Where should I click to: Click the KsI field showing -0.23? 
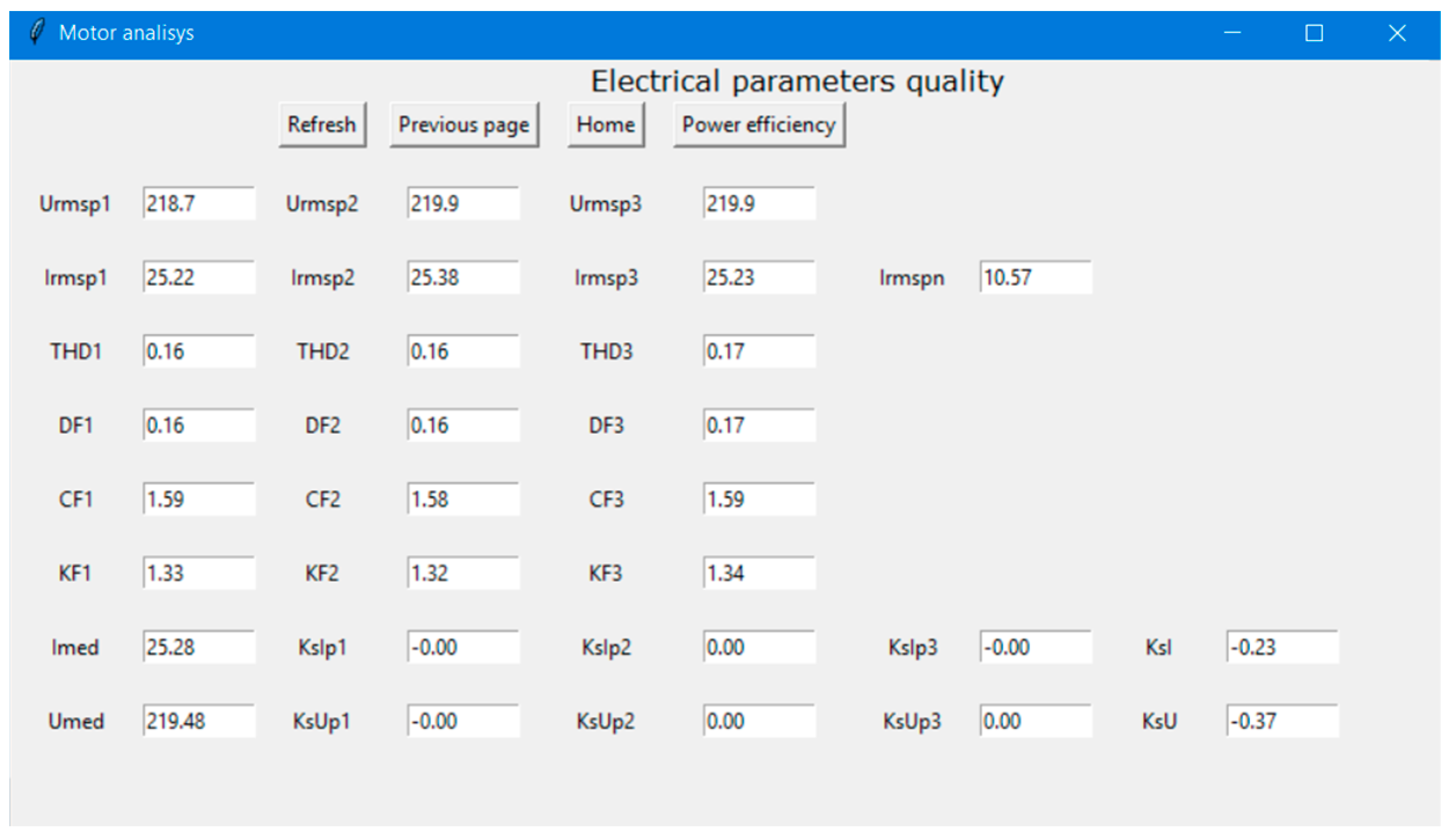pyautogui.click(x=1282, y=647)
